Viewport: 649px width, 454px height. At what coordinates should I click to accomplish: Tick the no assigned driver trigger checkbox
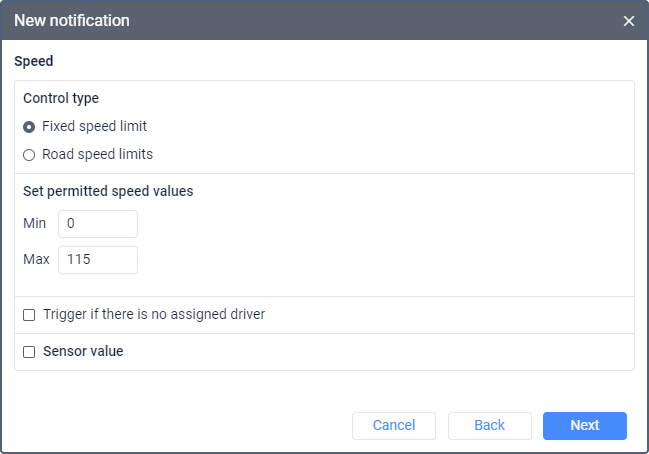coord(29,315)
